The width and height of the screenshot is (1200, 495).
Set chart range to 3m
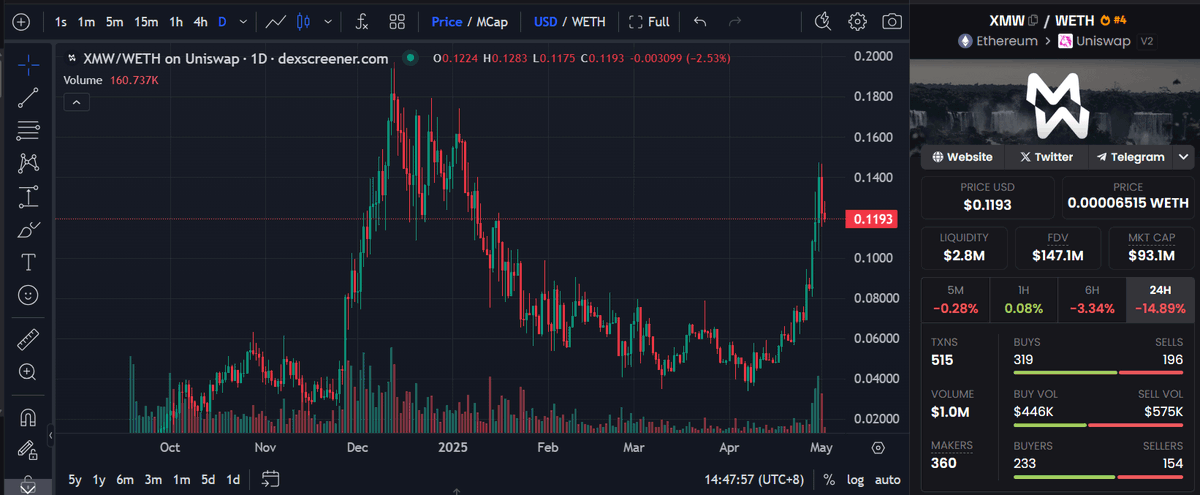coord(153,479)
